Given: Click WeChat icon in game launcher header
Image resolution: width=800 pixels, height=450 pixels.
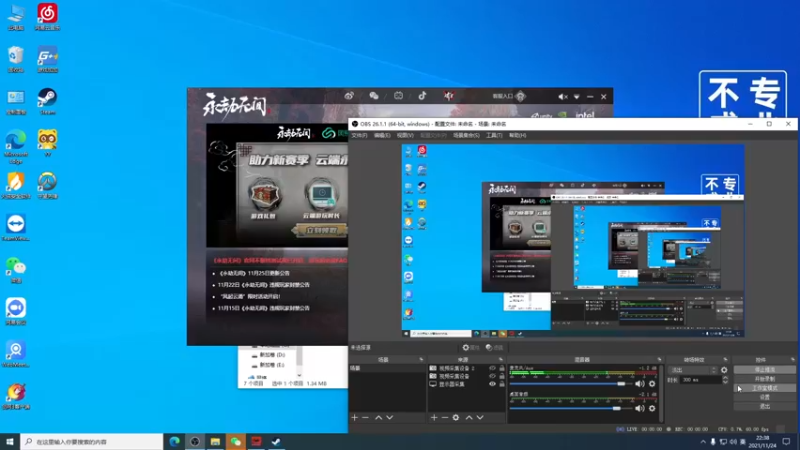Looking at the screenshot, I should (x=374, y=96).
